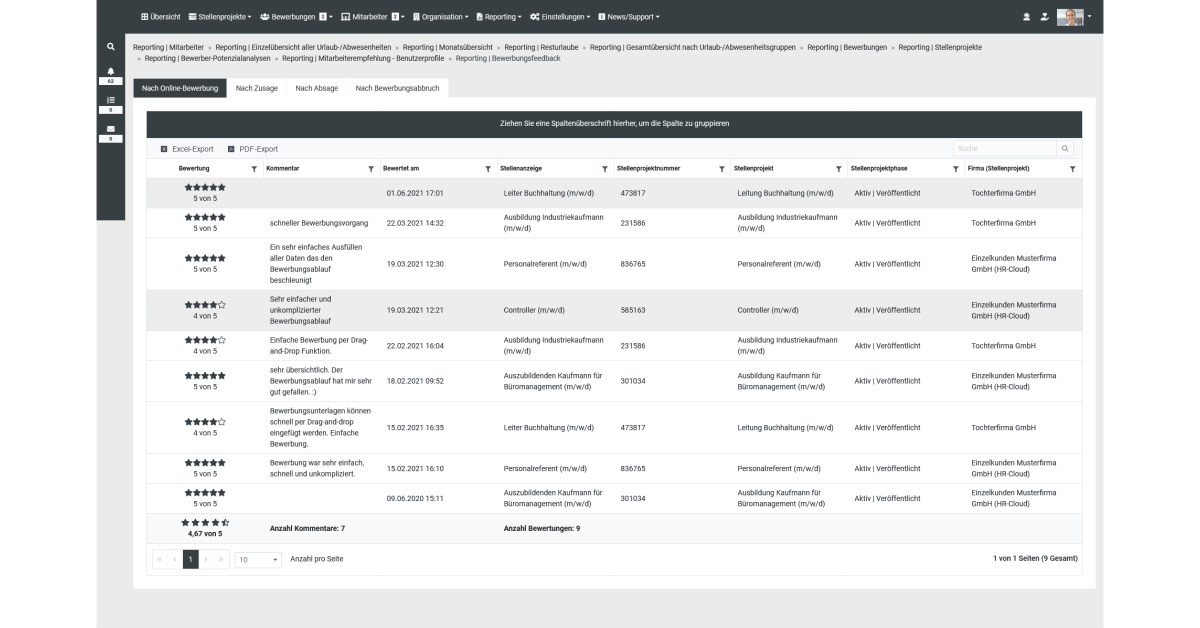Open the Reporting dropdown menu
This screenshot has width=1200, height=628.
coord(498,17)
